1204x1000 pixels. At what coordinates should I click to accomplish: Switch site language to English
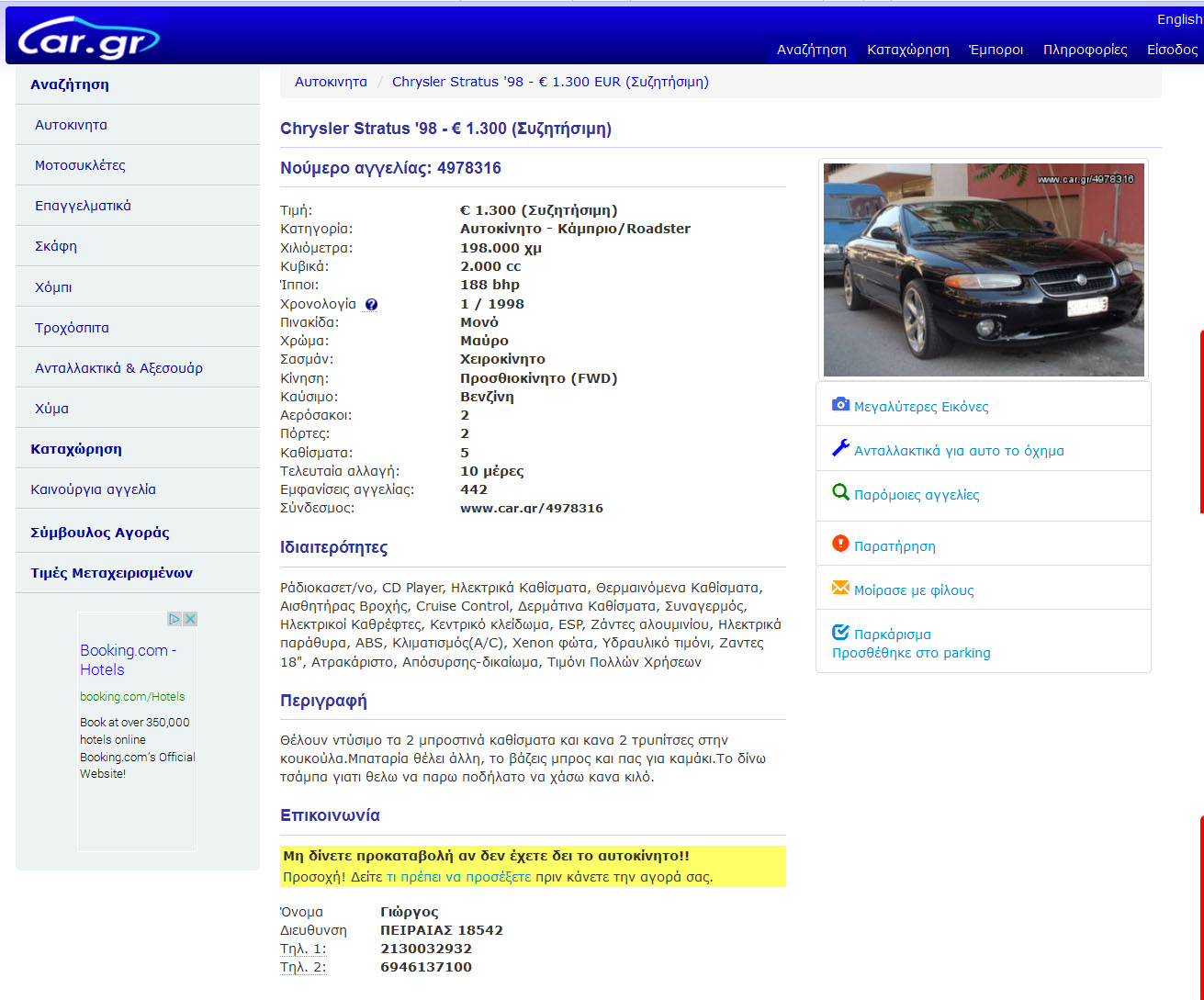point(1178,19)
